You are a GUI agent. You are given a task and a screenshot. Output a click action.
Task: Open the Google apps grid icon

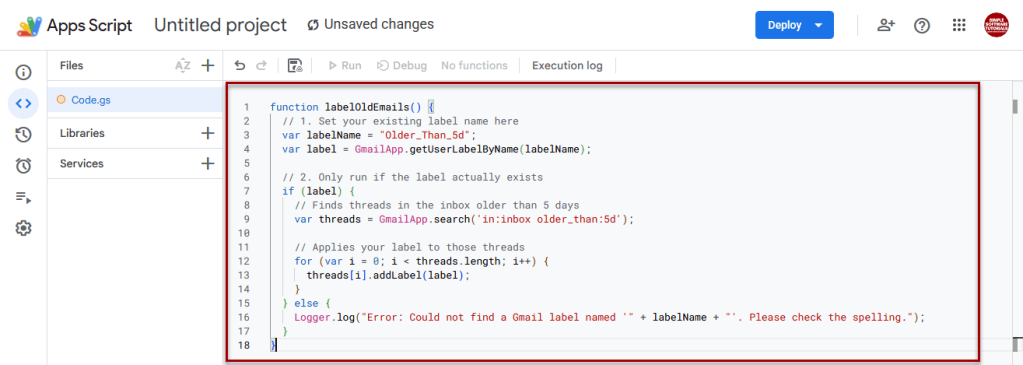pyautogui.click(x=958, y=25)
